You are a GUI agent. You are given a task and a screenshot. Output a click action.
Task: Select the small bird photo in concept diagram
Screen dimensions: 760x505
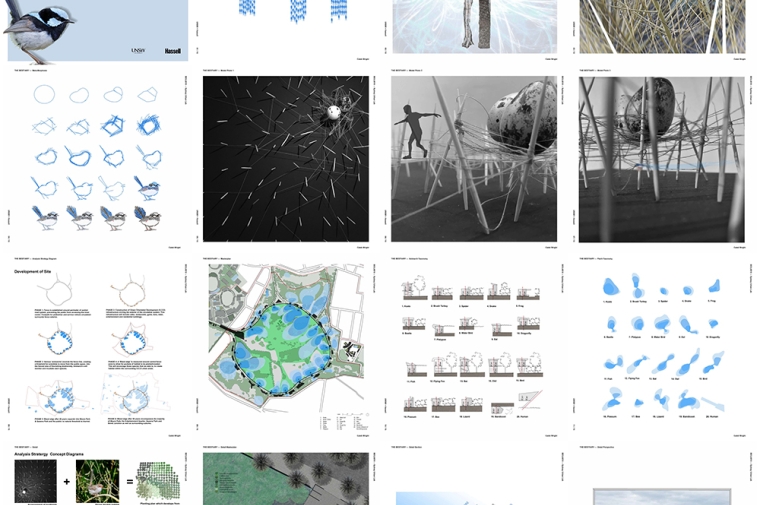(97, 481)
